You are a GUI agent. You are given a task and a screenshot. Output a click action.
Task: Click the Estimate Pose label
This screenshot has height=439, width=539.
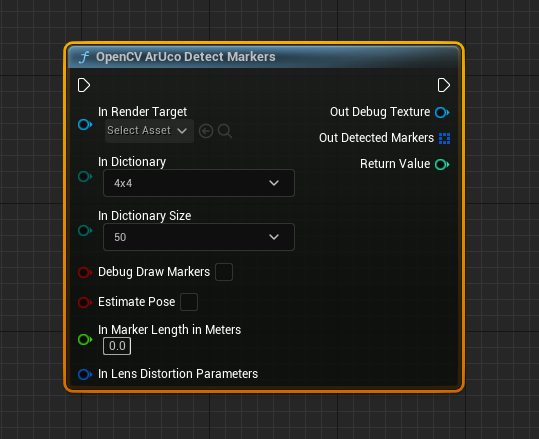coord(136,302)
